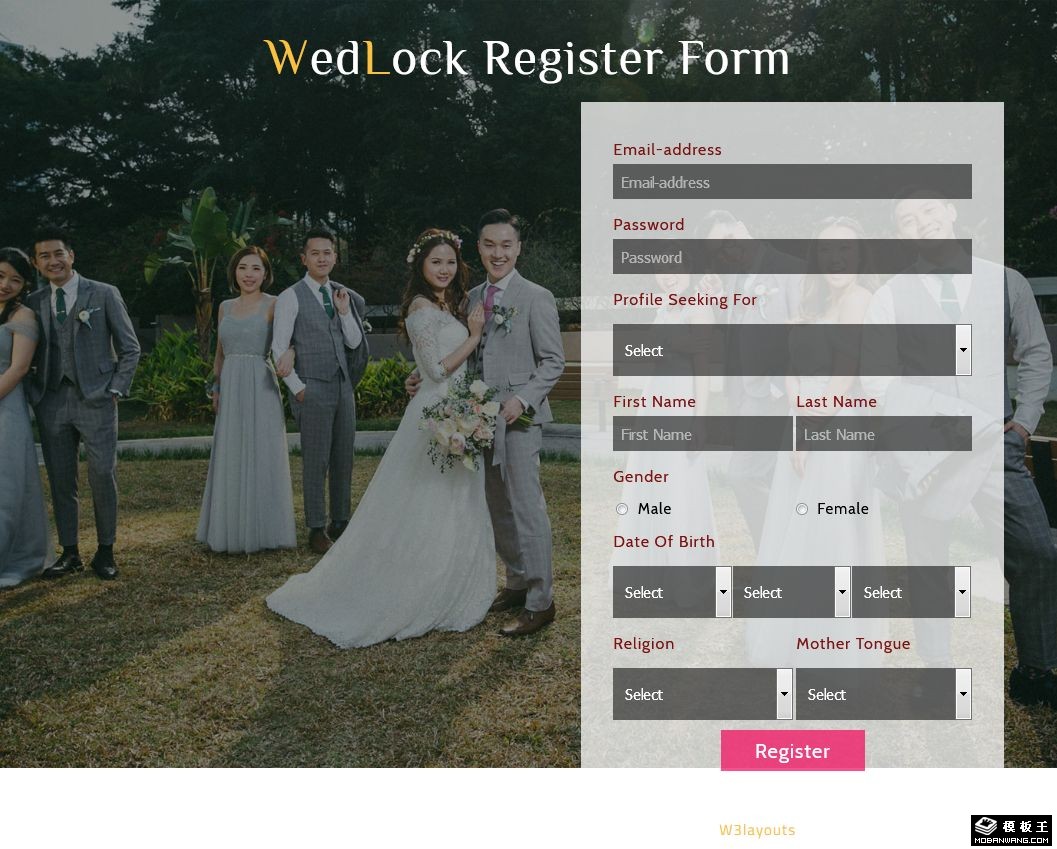1057x849 pixels.
Task: Click the mobanwang.com watermark logo
Action: (1012, 831)
